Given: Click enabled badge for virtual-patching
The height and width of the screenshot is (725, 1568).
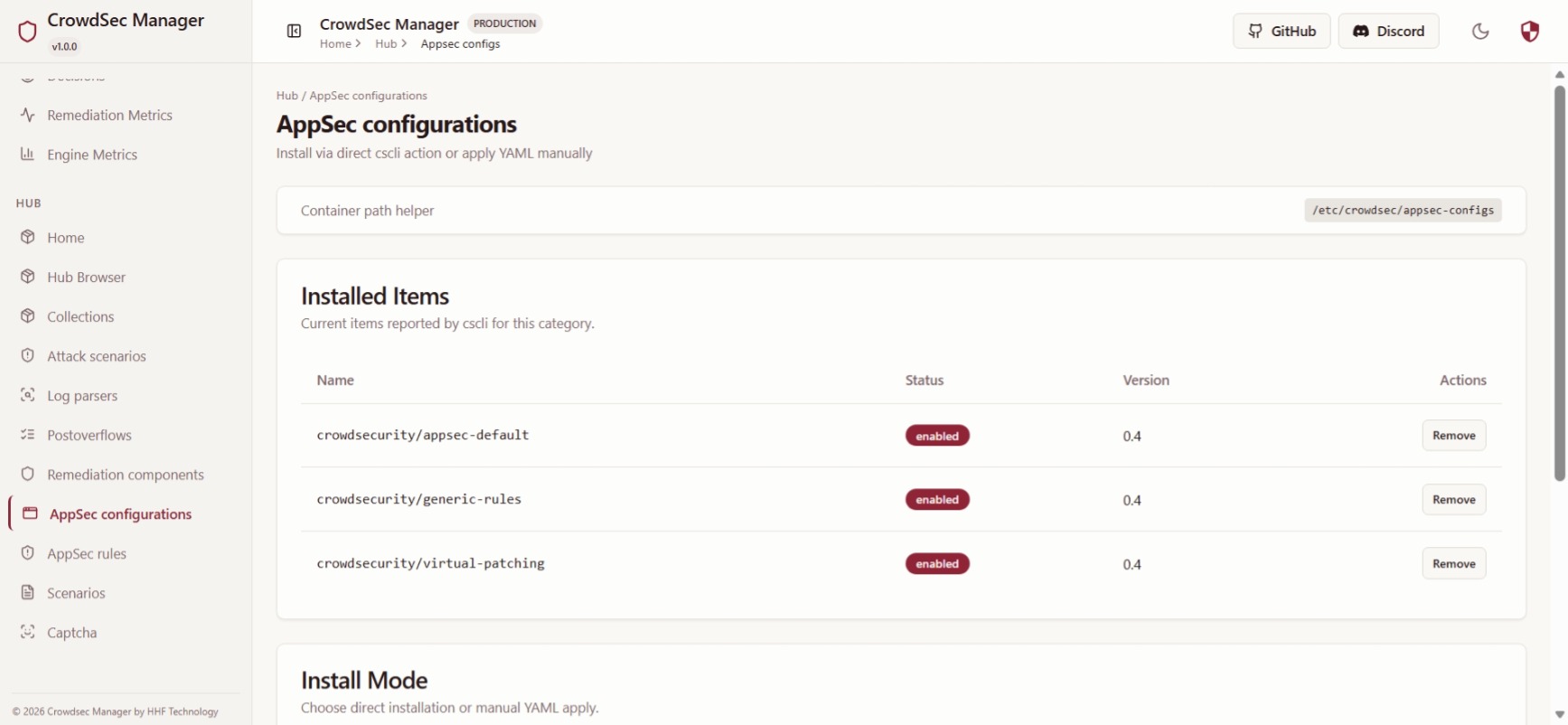Looking at the screenshot, I should pyautogui.click(x=937, y=564).
